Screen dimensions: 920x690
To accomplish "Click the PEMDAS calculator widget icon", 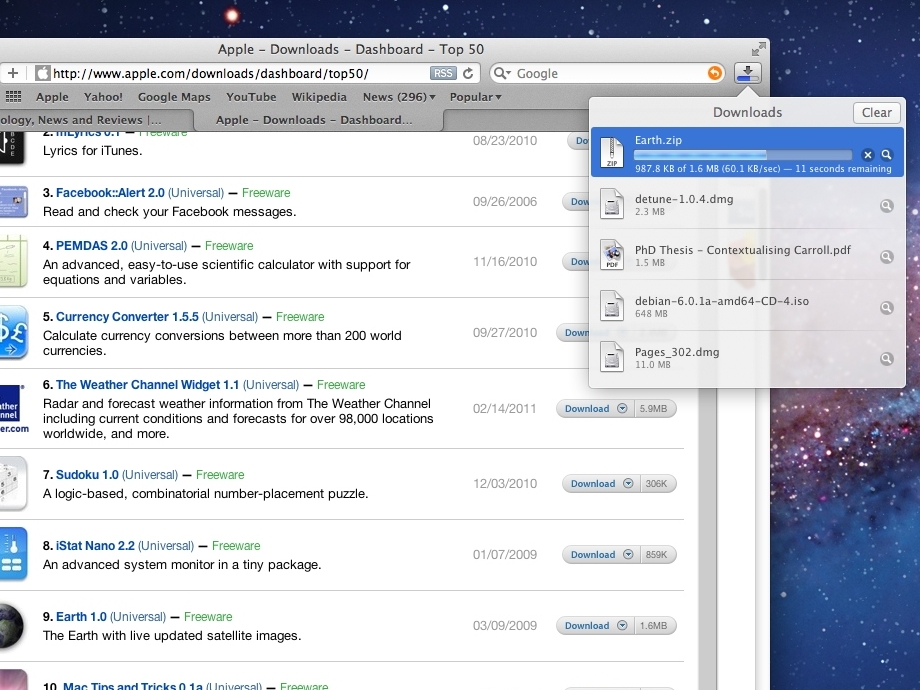I will [13, 262].
